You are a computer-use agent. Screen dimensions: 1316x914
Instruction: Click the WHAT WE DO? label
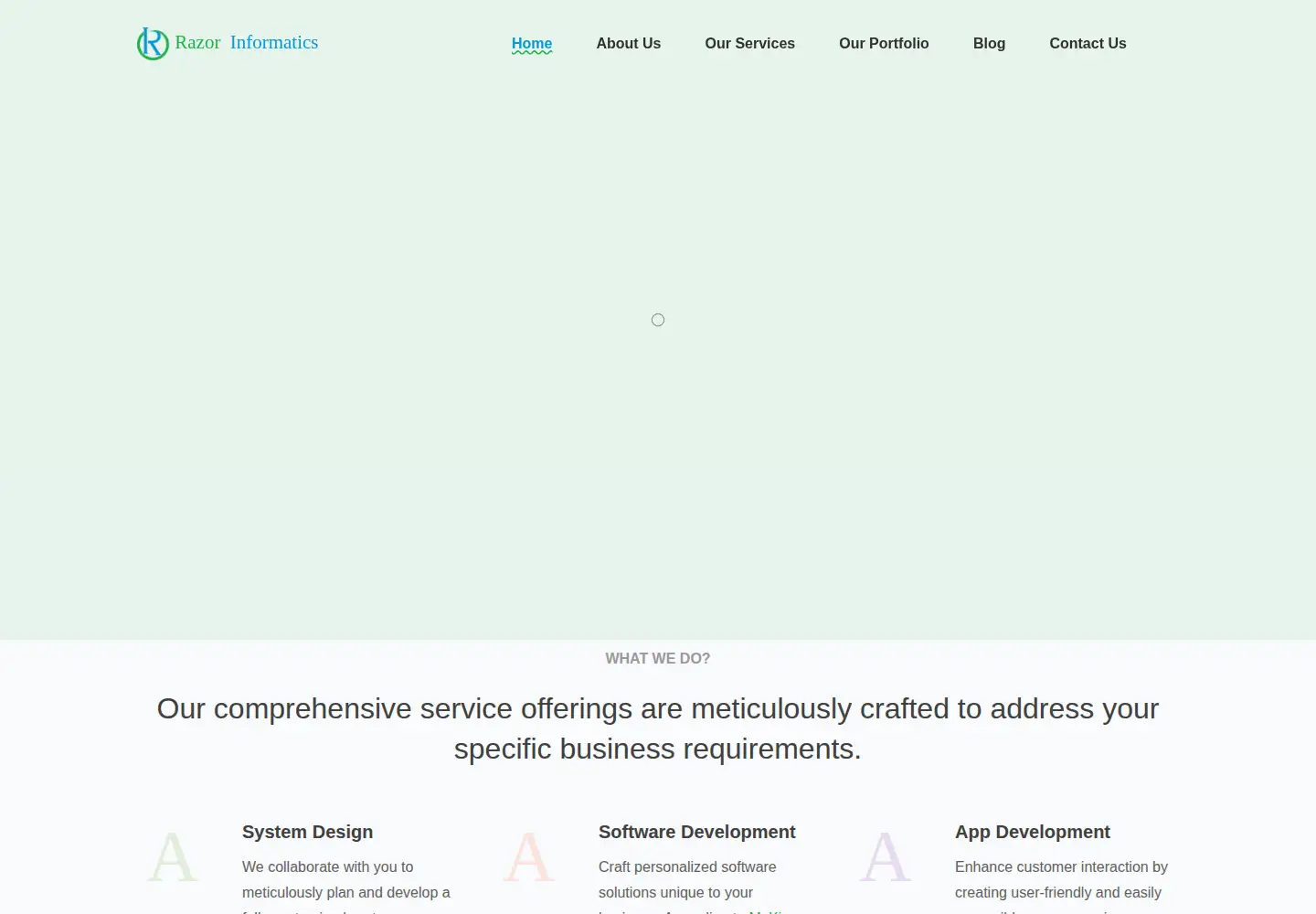pyautogui.click(x=658, y=659)
